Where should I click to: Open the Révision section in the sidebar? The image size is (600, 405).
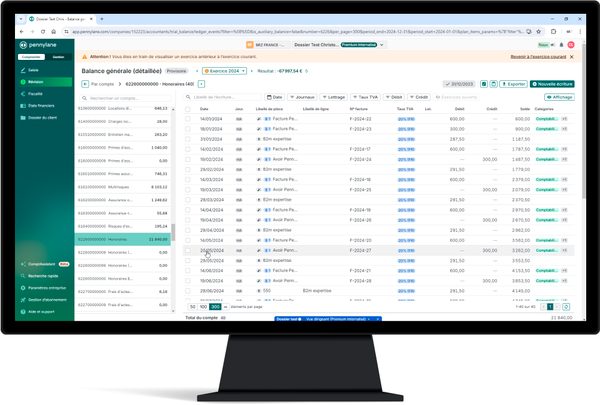[x=44, y=82]
